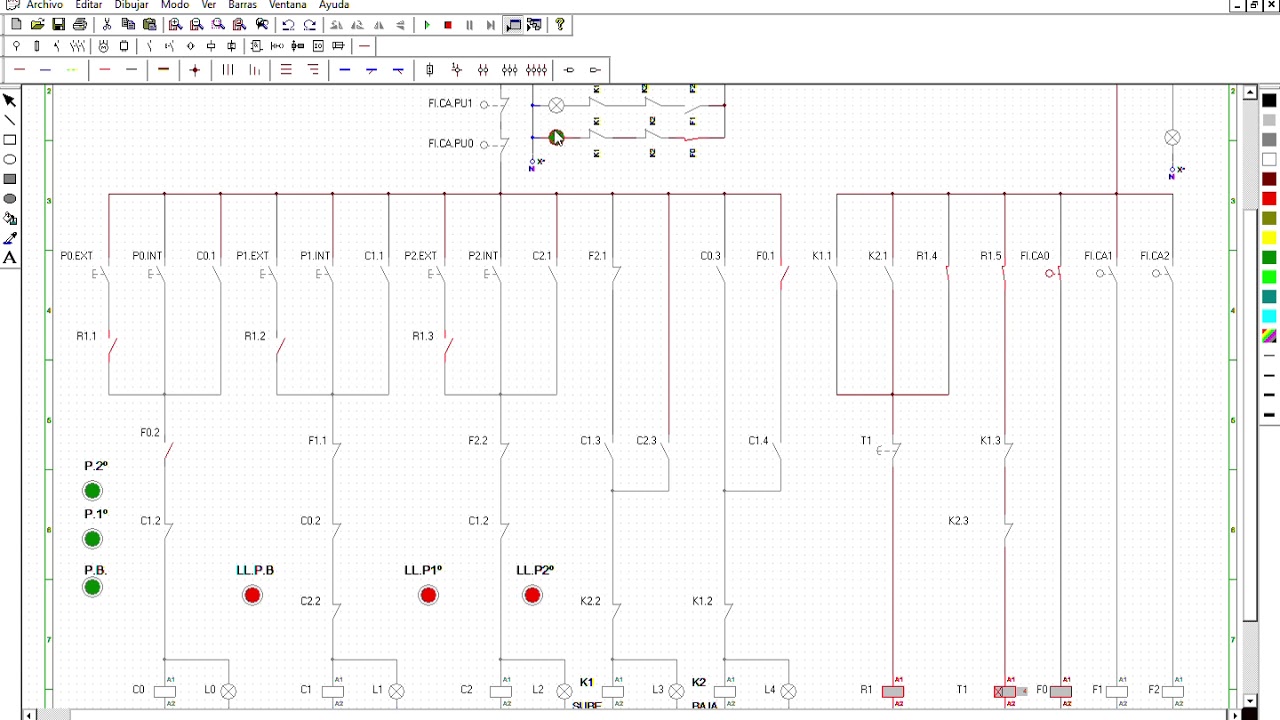Stop the simulation with red square
The width and height of the screenshot is (1280, 720).
(x=448, y=24)
